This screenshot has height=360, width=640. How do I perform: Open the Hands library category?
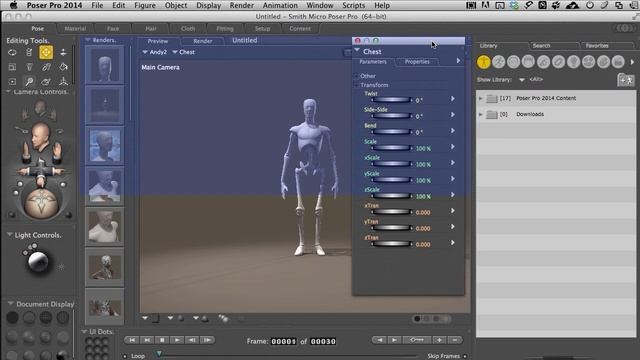543,62
